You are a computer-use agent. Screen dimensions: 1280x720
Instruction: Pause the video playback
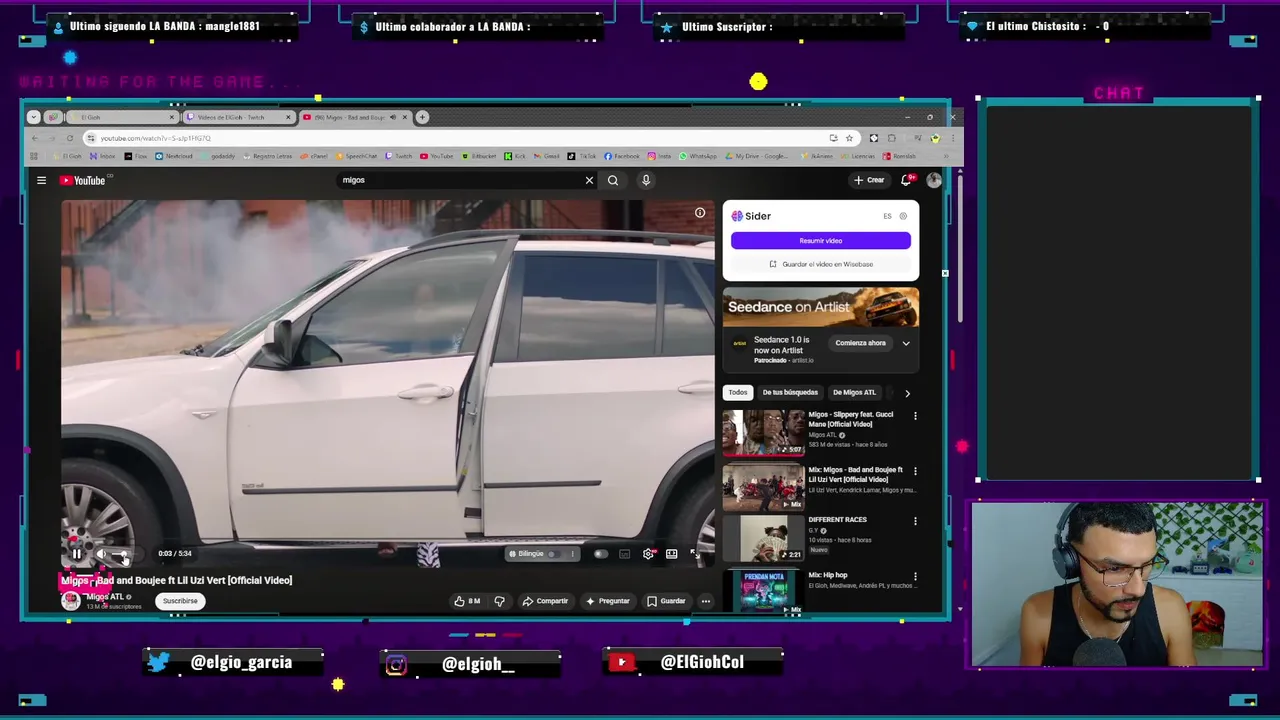(77, 553)
